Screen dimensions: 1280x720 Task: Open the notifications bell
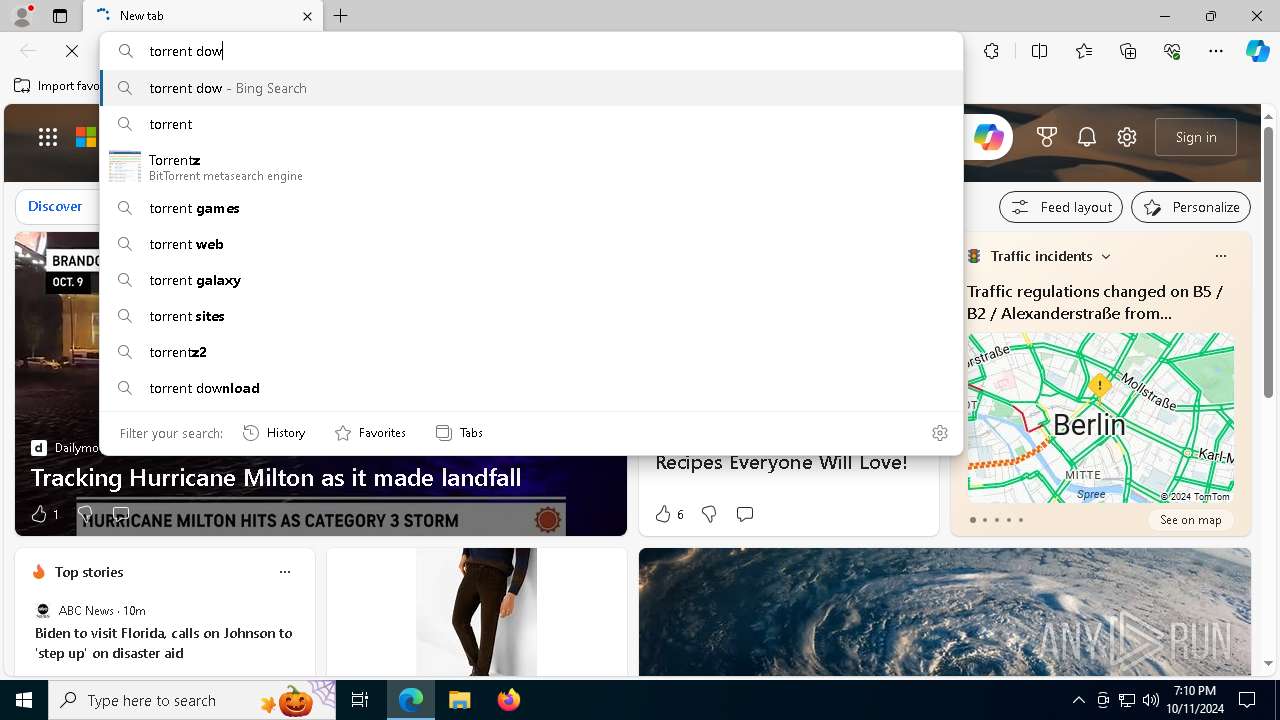click(1087, 138)
